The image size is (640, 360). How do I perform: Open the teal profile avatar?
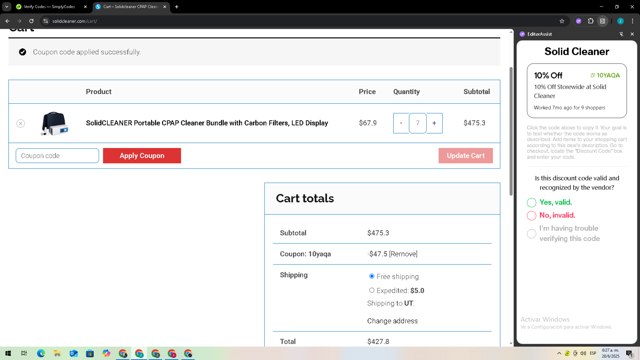[x=620, y=21]
